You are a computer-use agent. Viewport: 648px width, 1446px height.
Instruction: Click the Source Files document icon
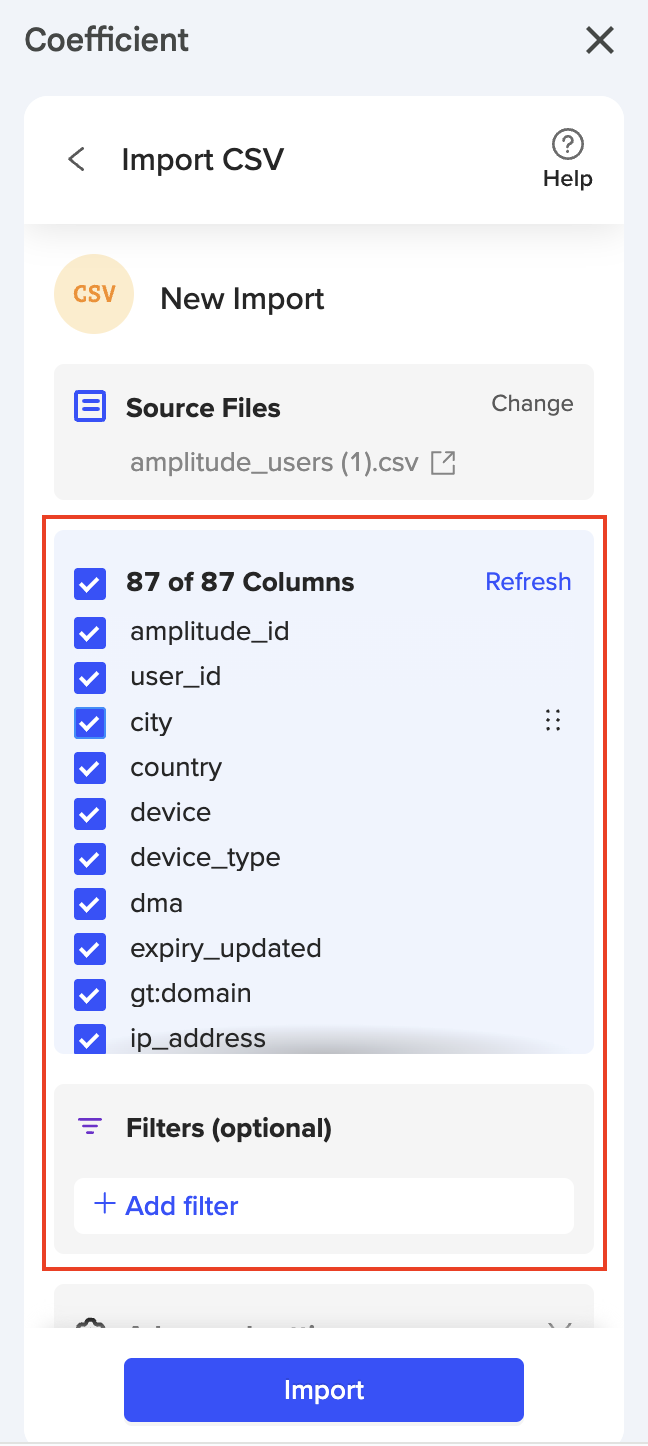89,405
